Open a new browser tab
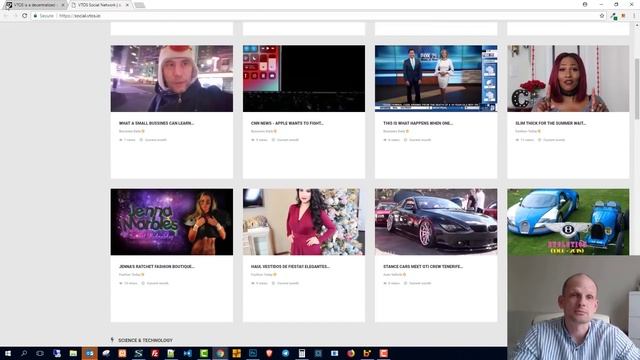Image resolution: width=640 pixels, height=360 pixels. point(140,5)
